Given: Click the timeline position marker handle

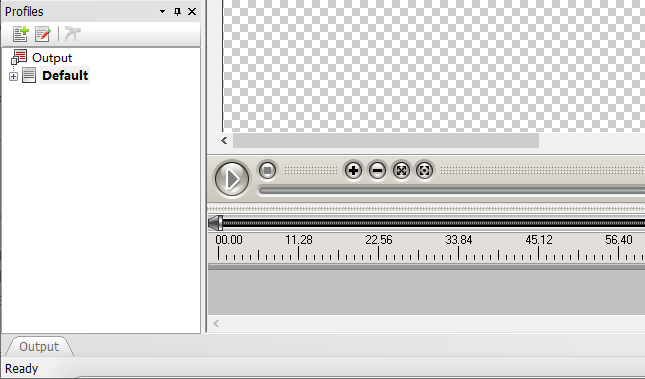Looking at the screenshot, I should [x=216, y=223].
